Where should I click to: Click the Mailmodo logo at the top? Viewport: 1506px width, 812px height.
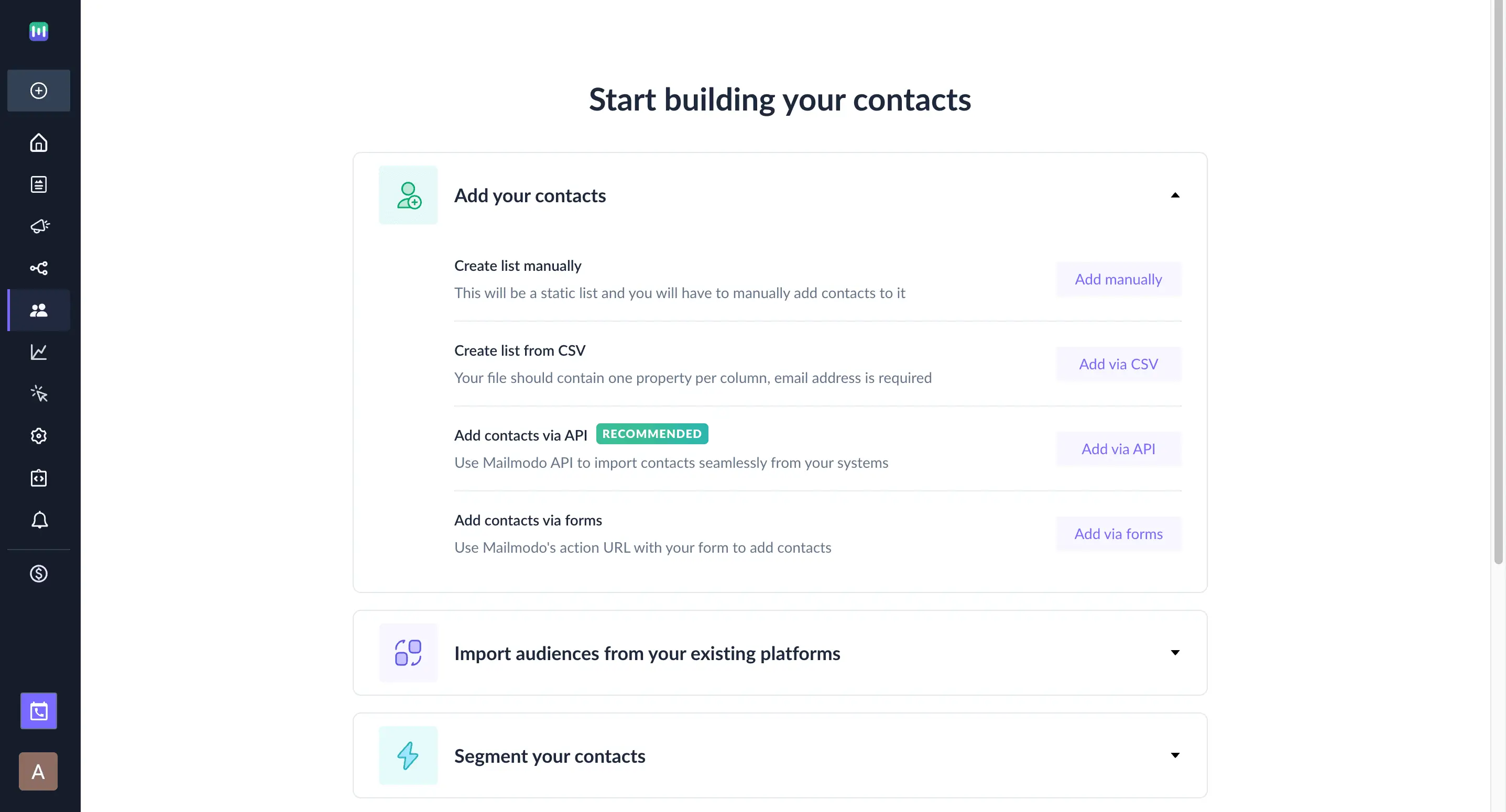pos(38,31)
